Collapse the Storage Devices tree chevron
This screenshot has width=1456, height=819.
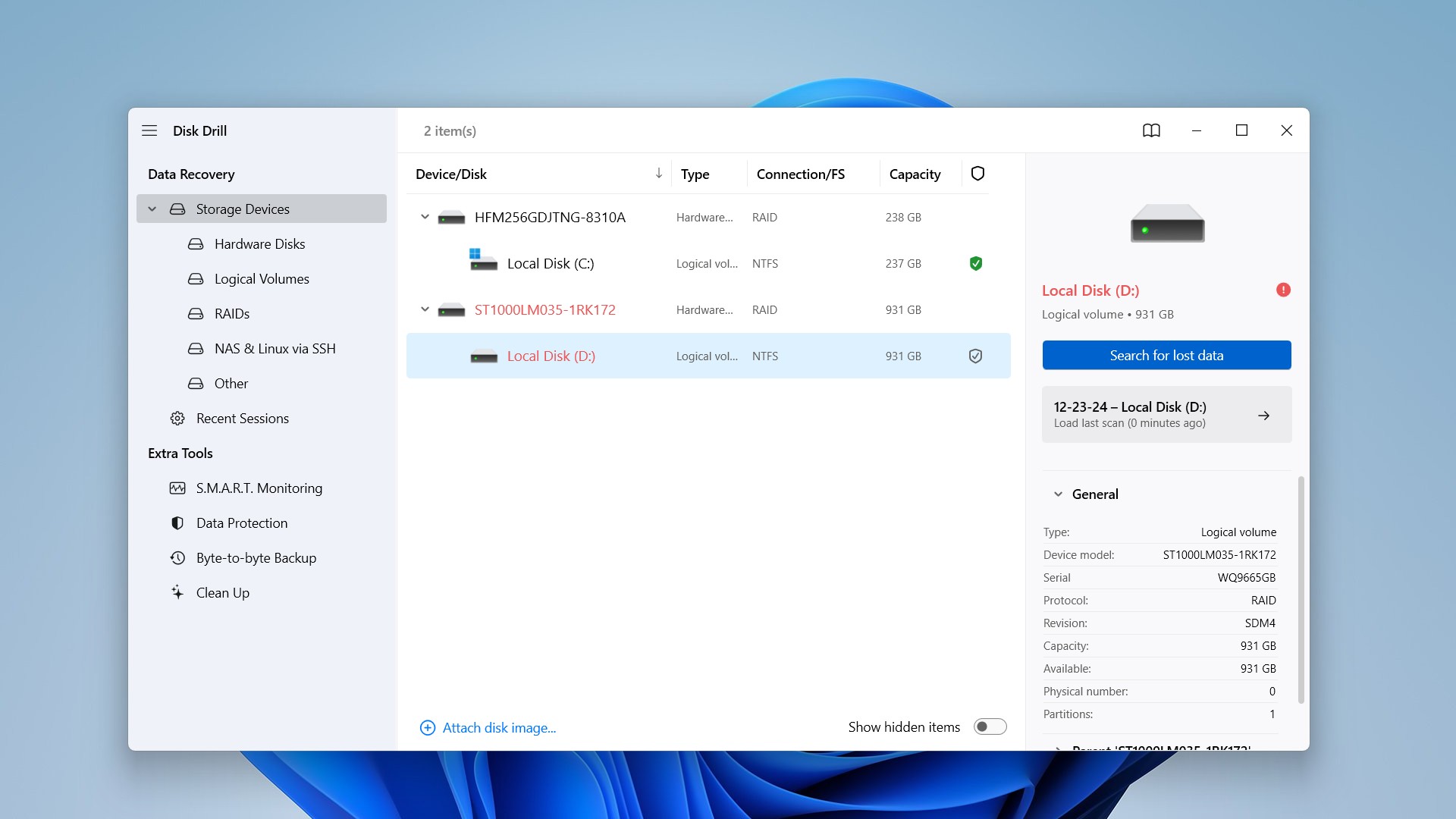coord(152,209)
